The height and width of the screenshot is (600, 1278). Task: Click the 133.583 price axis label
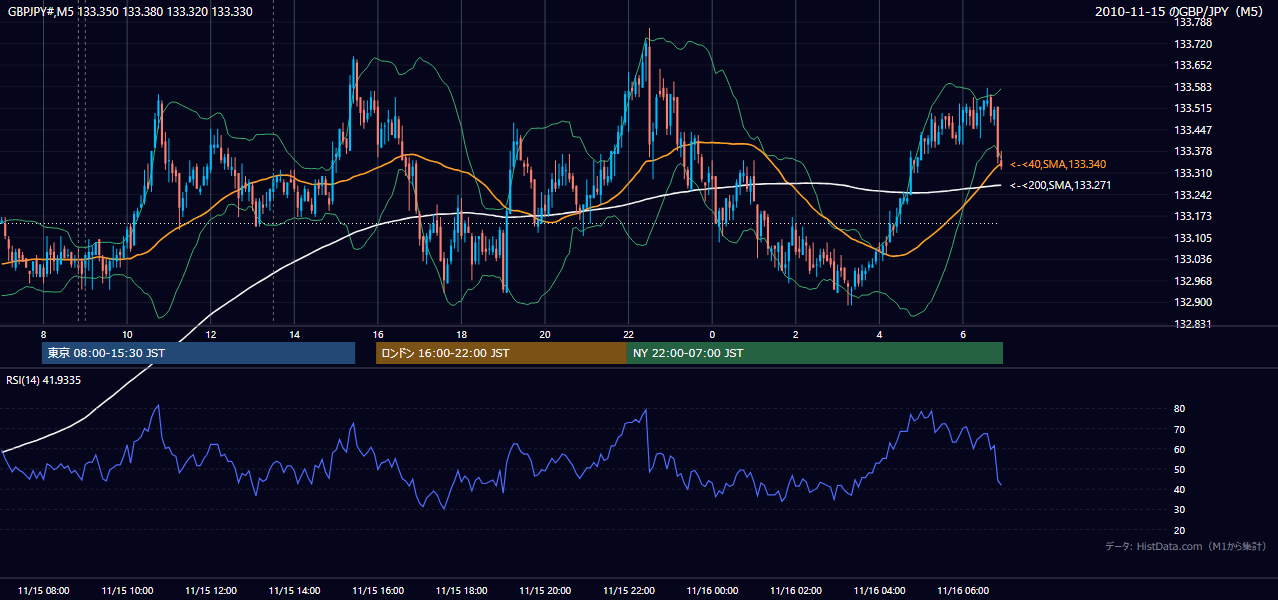[x=1193, y=87]
